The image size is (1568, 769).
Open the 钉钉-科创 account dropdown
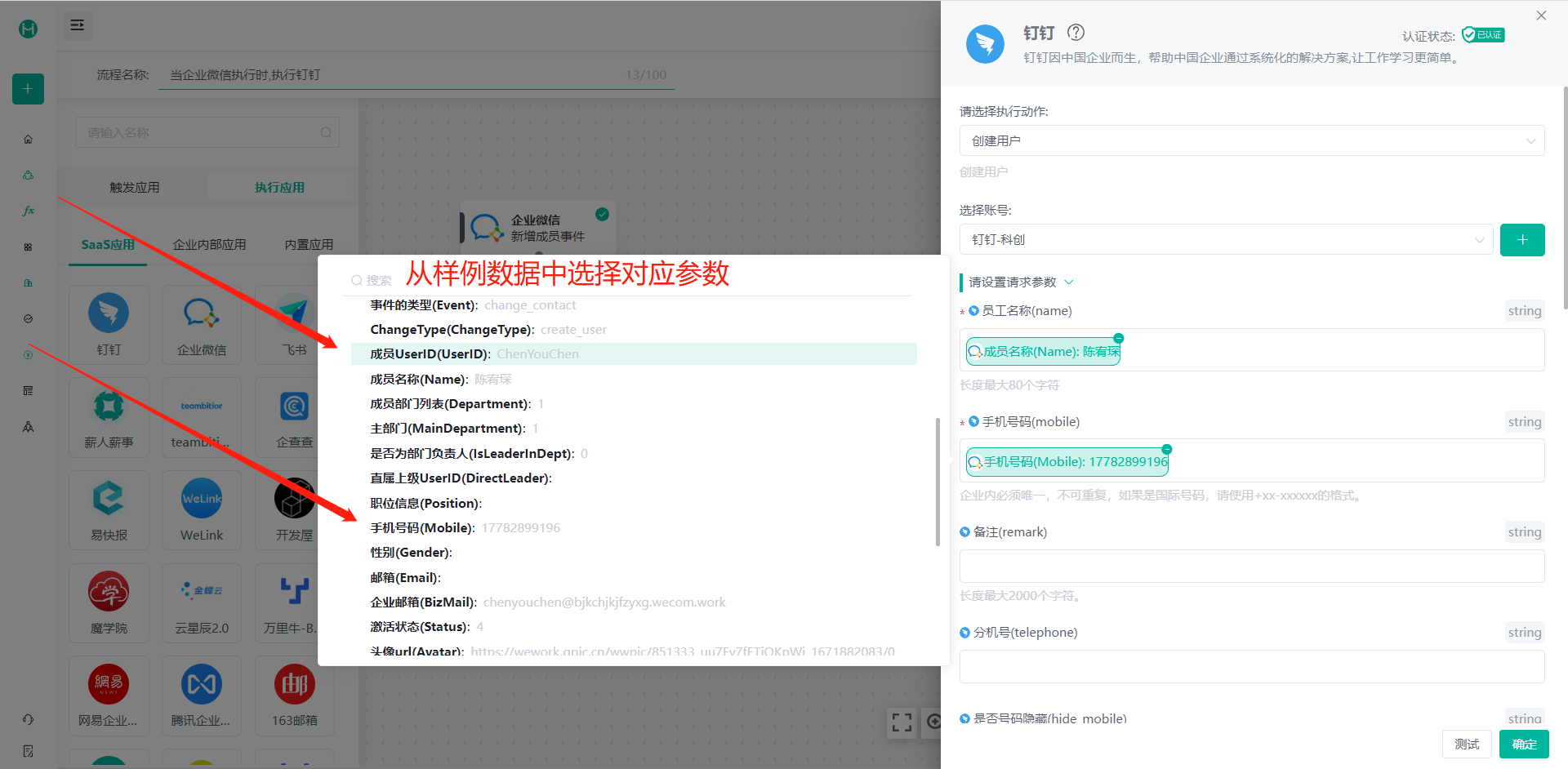1226,239
